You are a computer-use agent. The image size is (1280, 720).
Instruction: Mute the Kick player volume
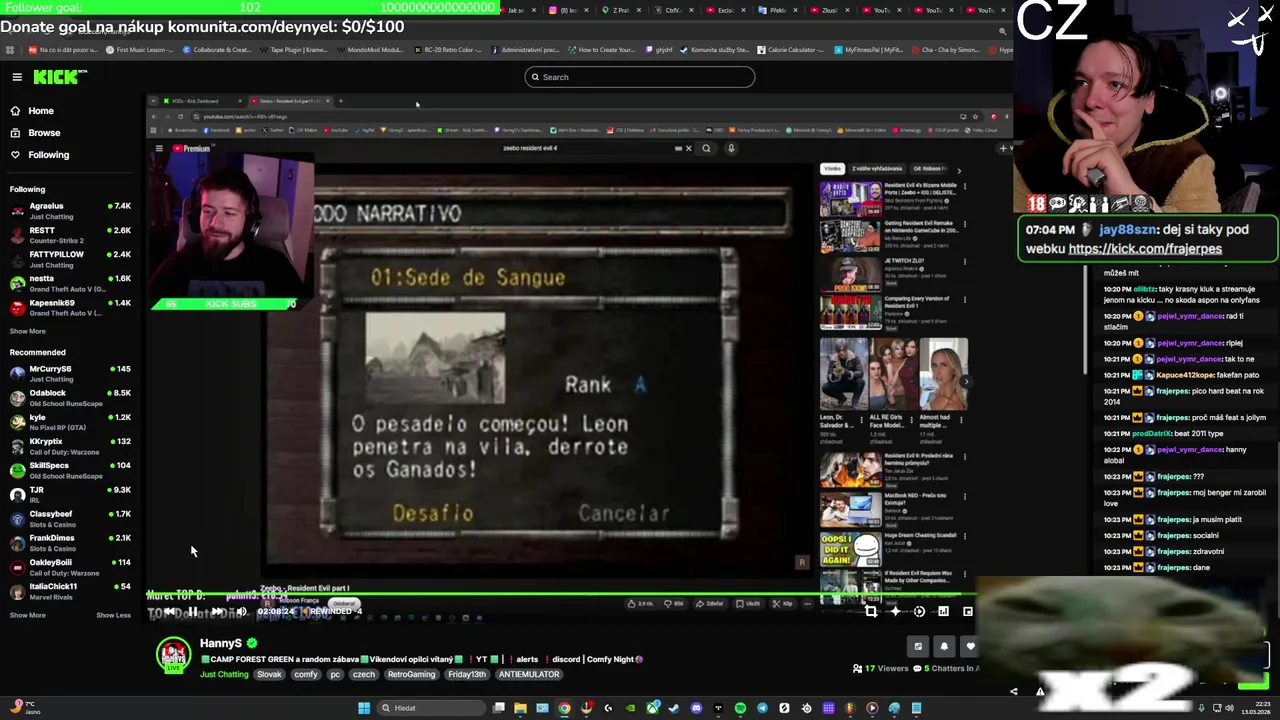click(241, 611)
